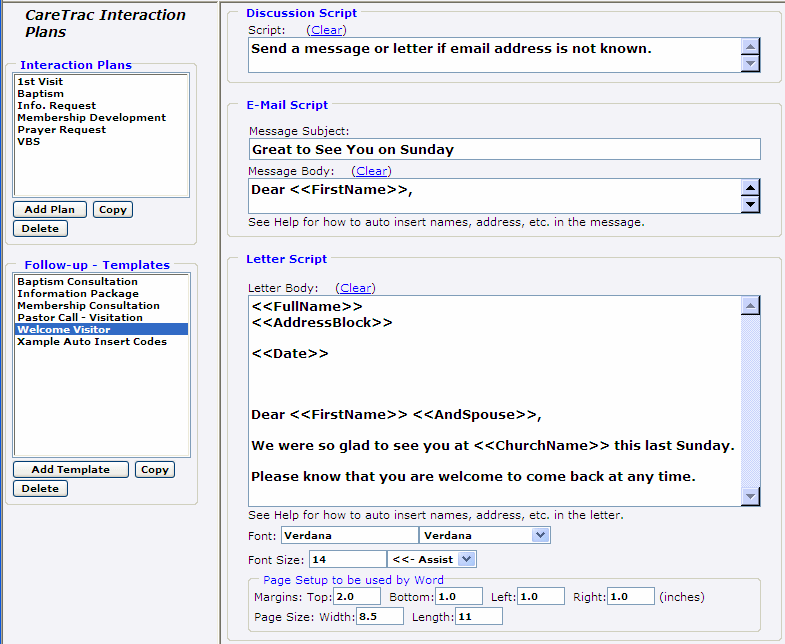Clear the Letter Body text
785x644 pixels.
click(x=356, y=288)
